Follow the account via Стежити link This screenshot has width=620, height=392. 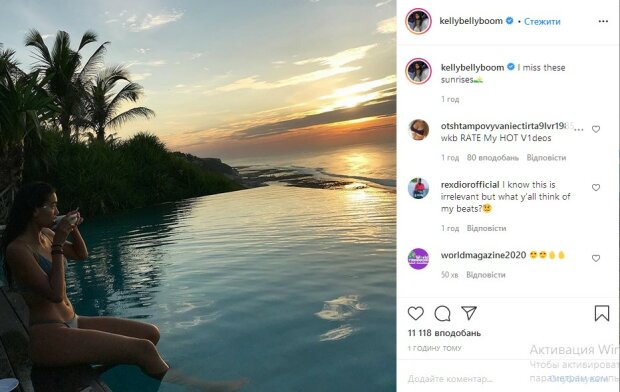point(542,21)
